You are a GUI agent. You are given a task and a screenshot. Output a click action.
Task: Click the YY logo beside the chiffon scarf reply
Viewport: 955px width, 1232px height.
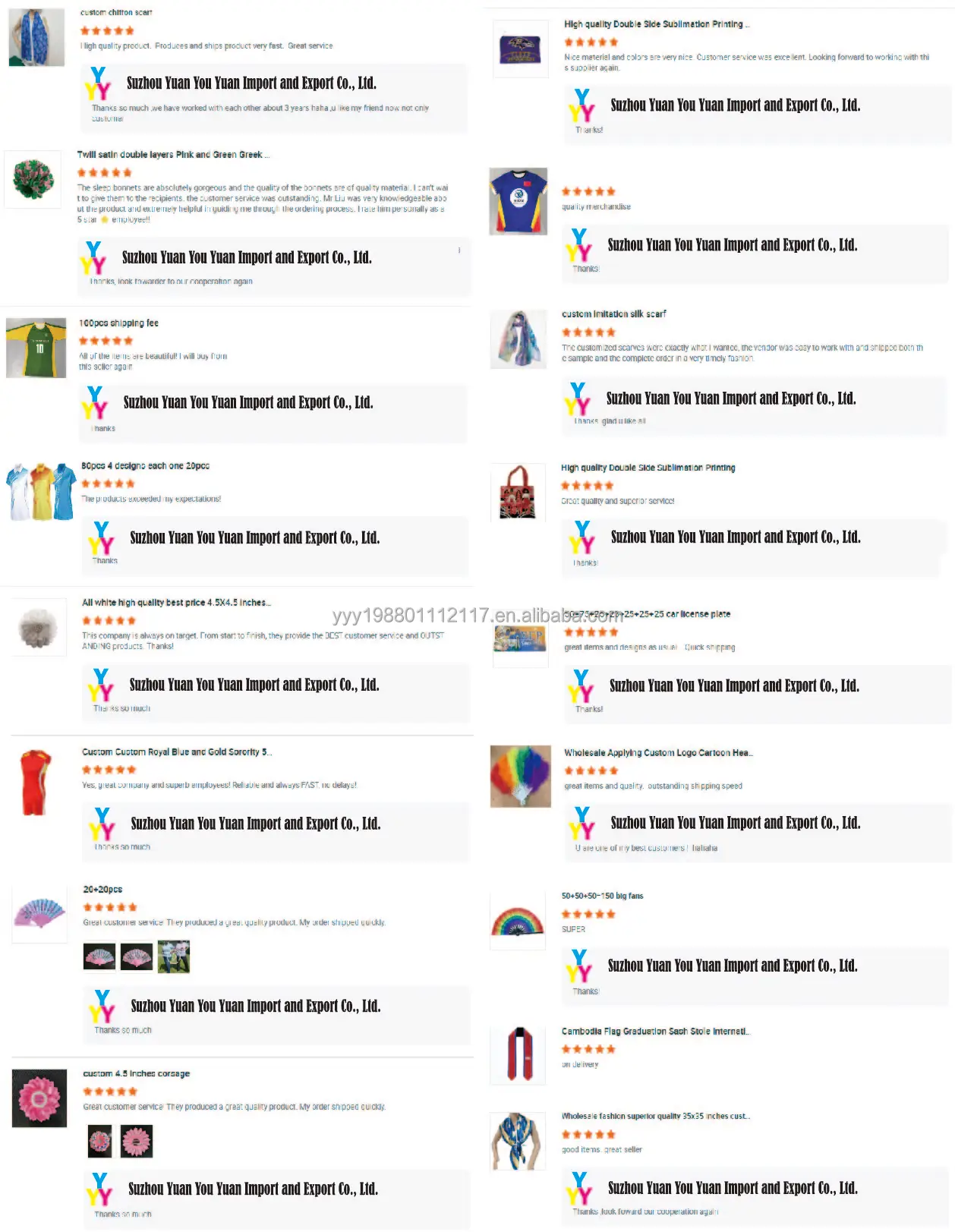tap(98, 84)
